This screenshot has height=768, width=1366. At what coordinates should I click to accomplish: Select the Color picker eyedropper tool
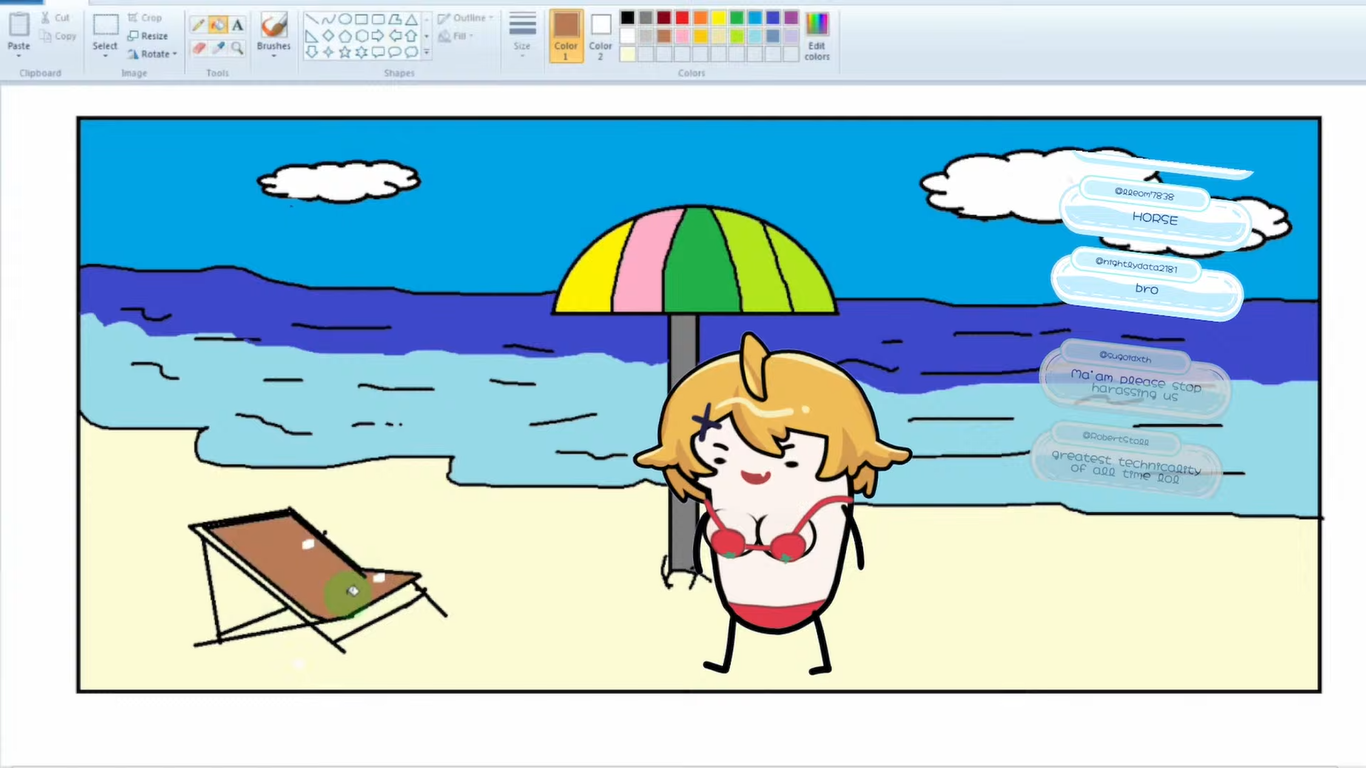tap(217, 47)
